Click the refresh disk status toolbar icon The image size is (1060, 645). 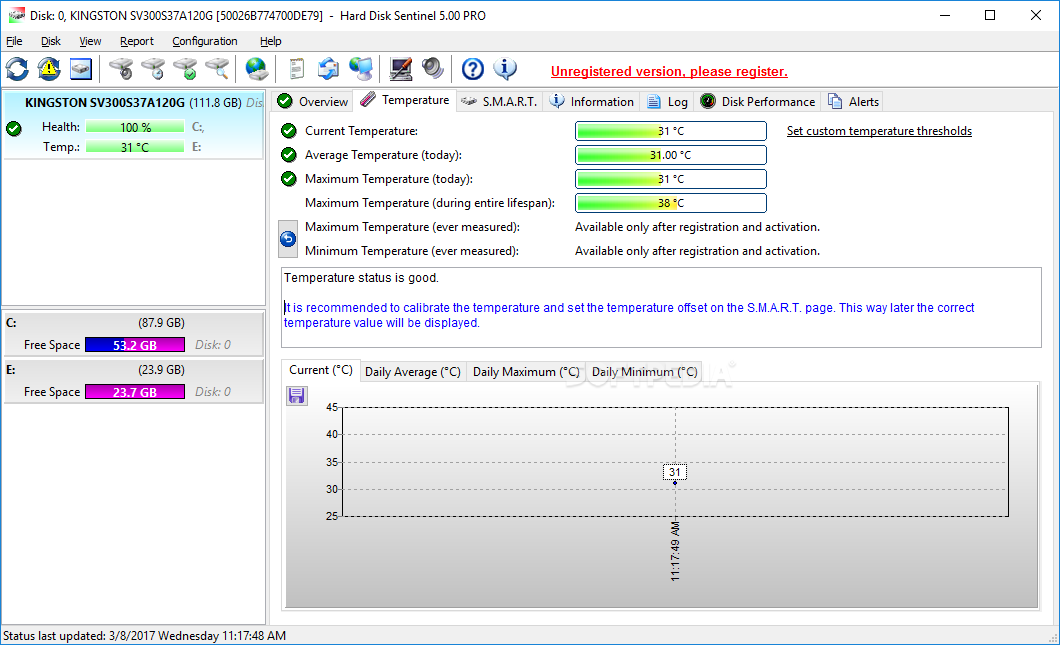18,69
